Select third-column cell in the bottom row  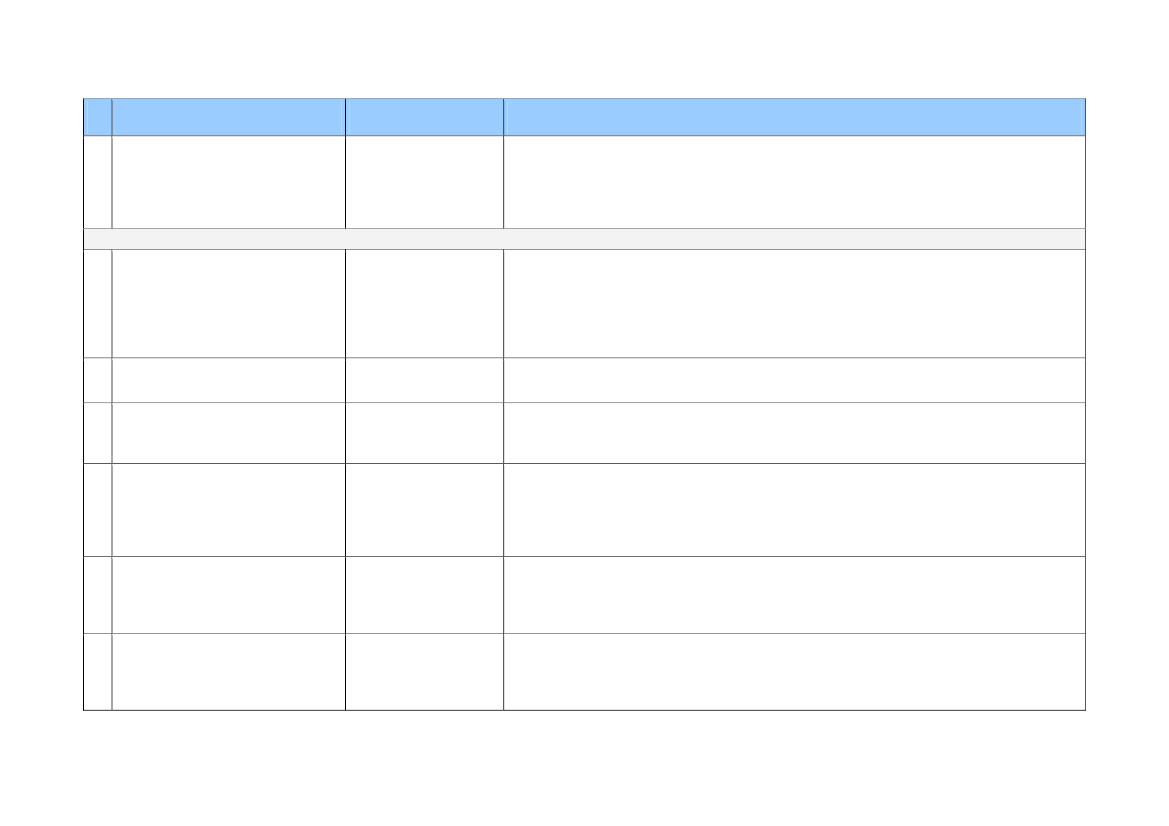click(x=424, y=672)
